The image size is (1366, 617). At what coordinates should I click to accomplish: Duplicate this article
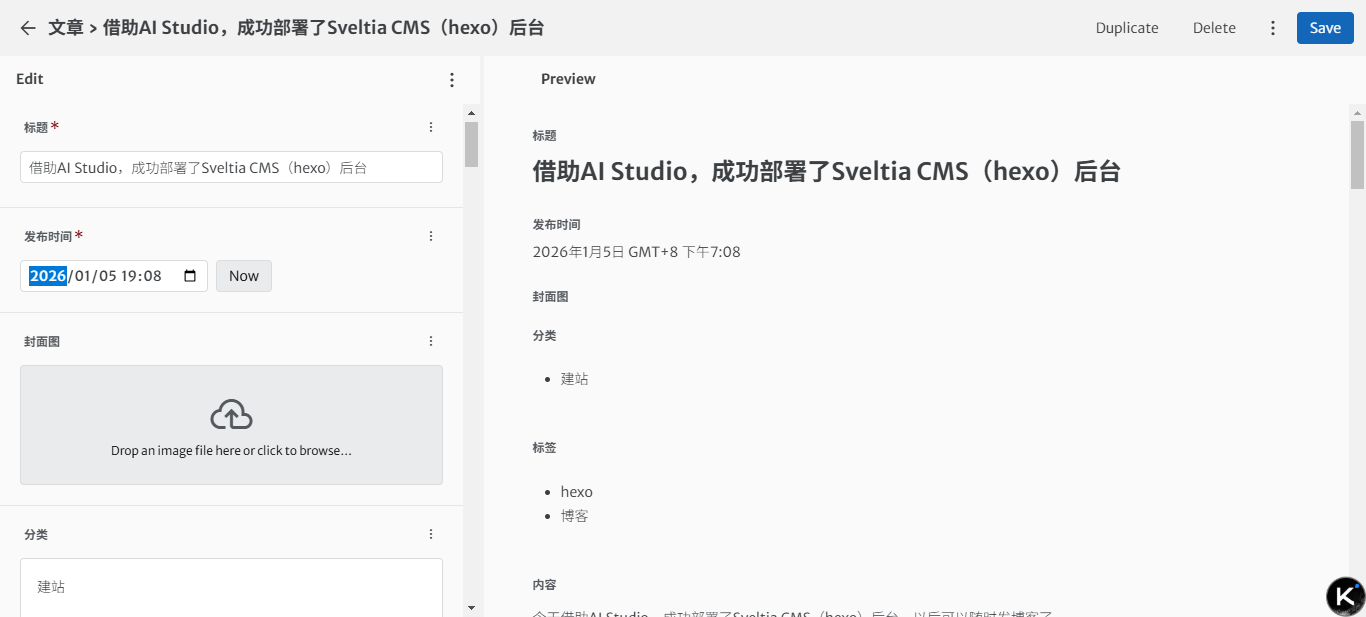(1127, 28)
